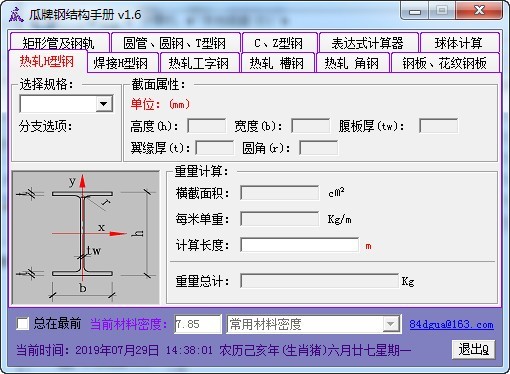Expand the 选择规格 dropdown arrow

pos(104,104)
